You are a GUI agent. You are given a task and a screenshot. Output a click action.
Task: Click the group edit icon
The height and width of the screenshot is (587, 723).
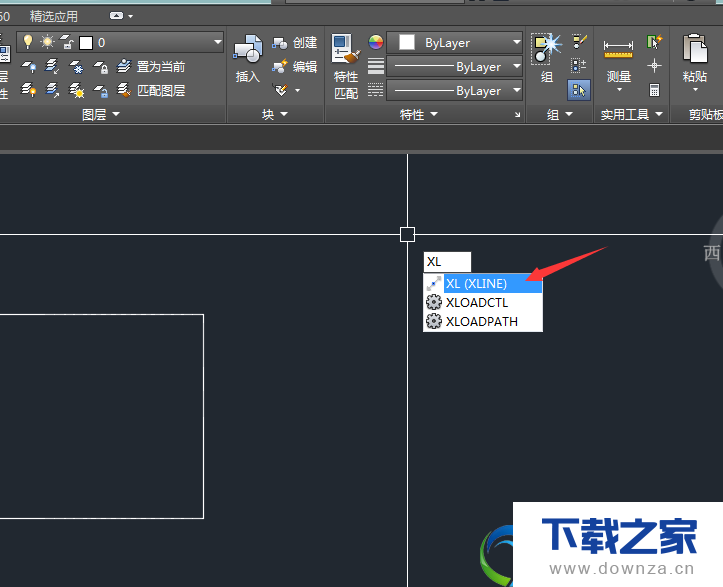tap(579, 42)
